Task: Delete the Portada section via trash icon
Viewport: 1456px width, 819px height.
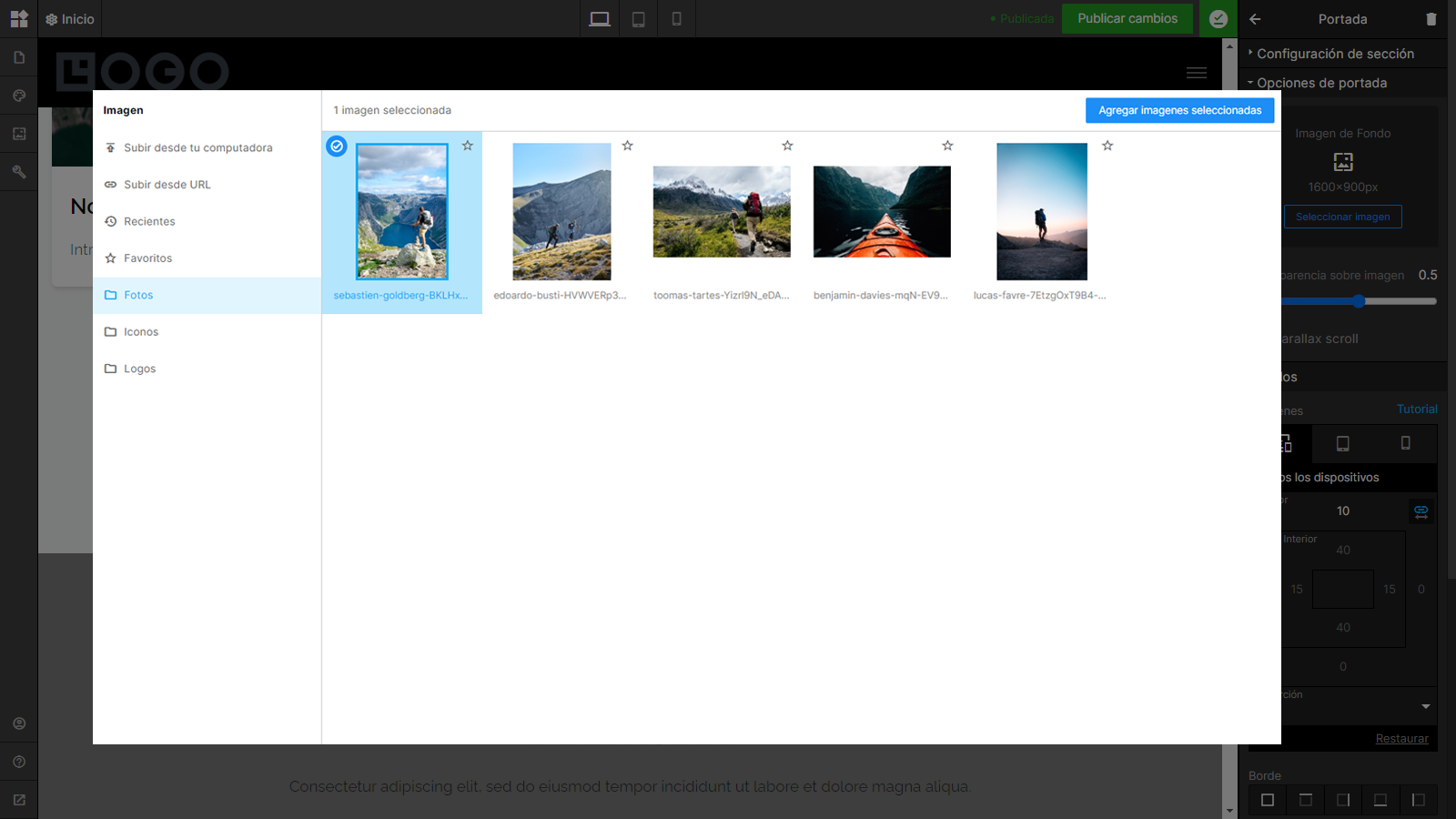Action: point(1431,18)
